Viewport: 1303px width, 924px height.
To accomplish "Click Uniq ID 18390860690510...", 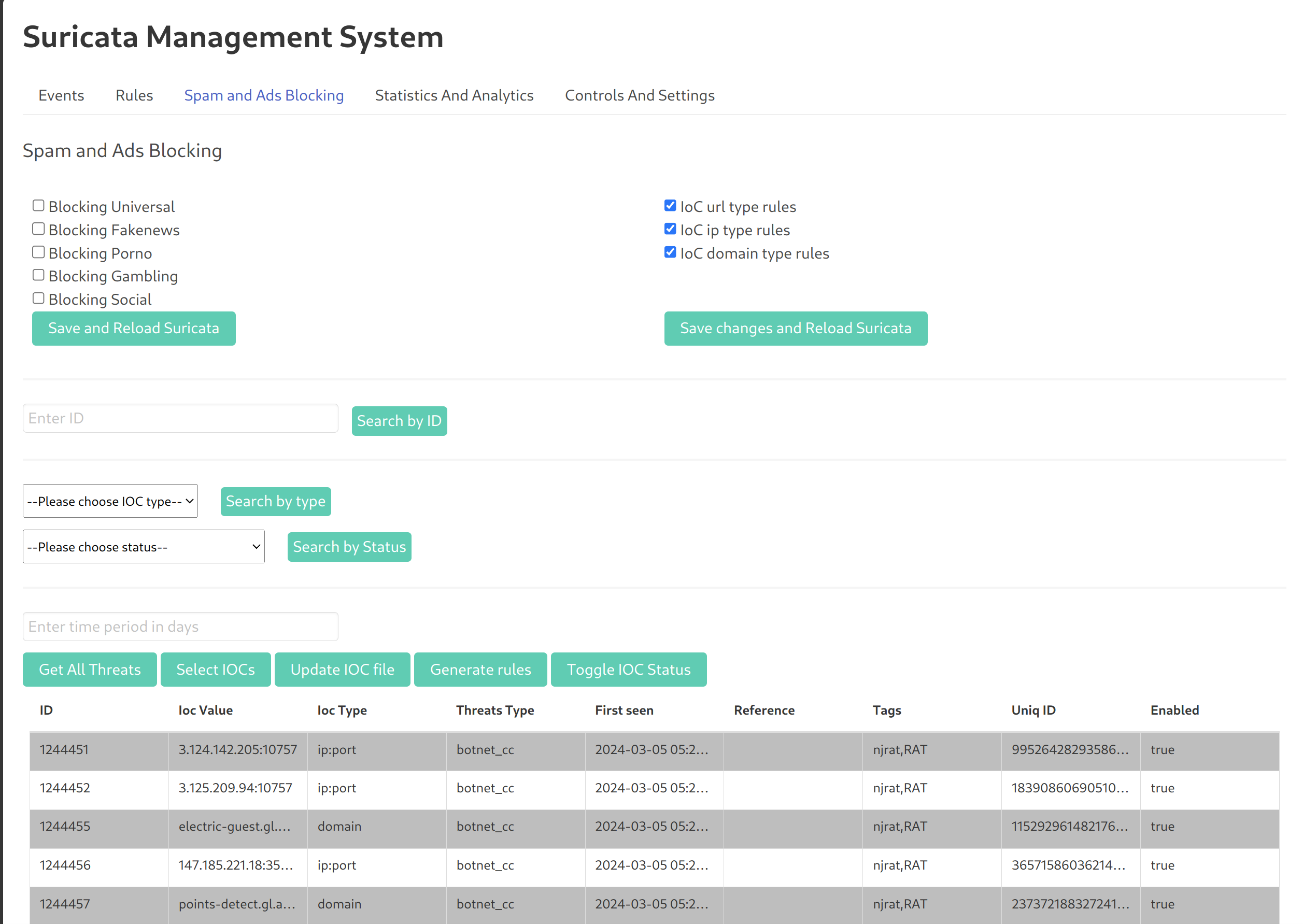I will 1070,788.
